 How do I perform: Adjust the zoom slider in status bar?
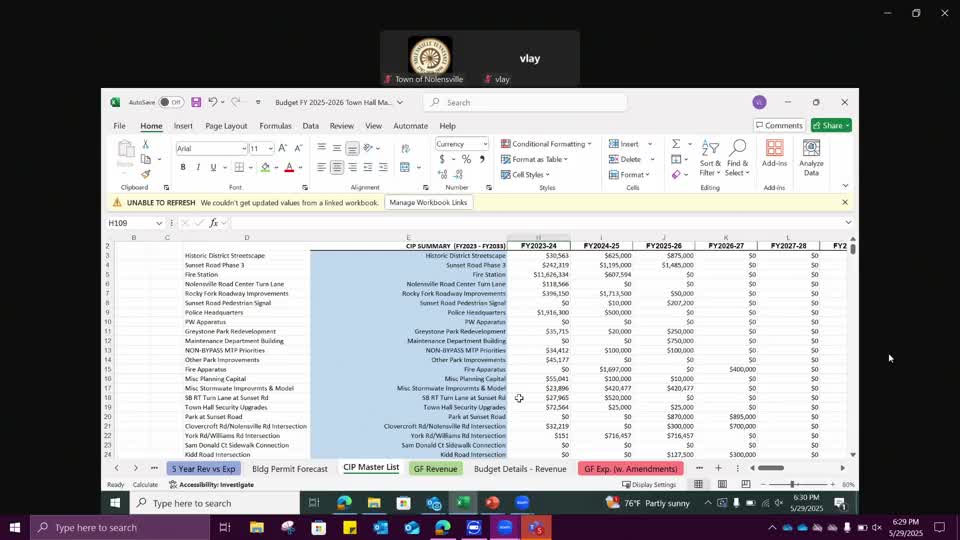(x=792, y=484)
